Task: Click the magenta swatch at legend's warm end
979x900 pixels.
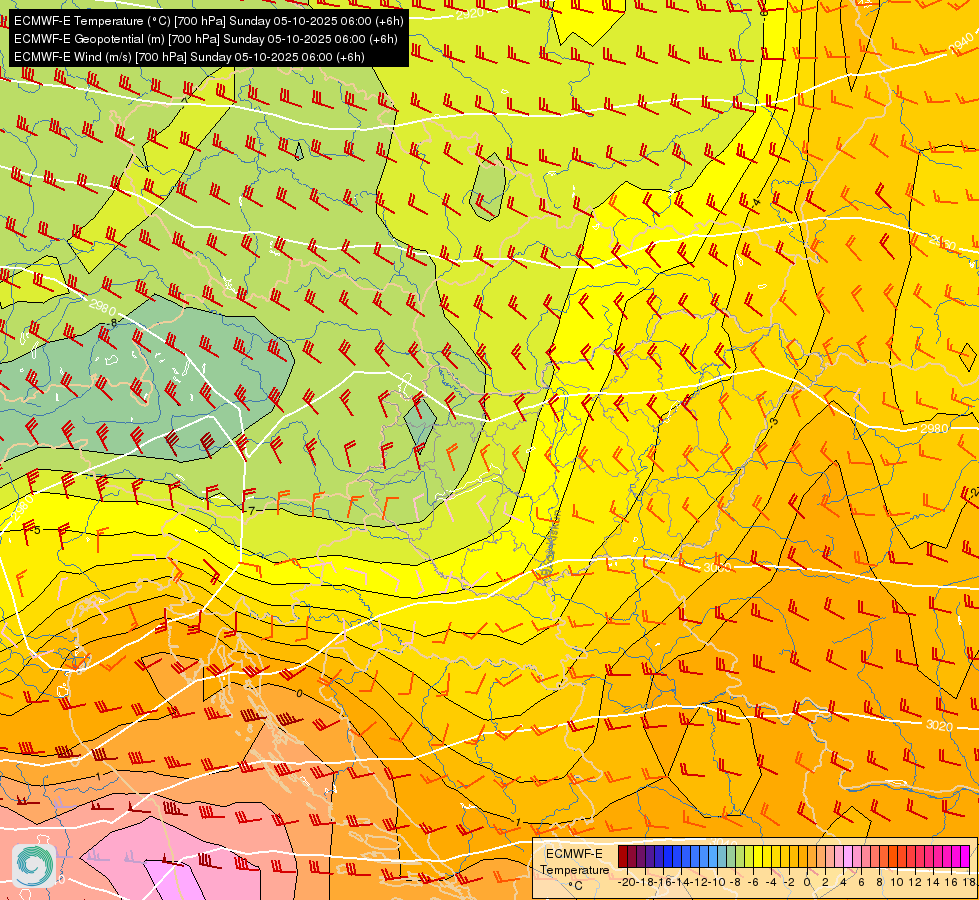Action: [x=965, y=857]
